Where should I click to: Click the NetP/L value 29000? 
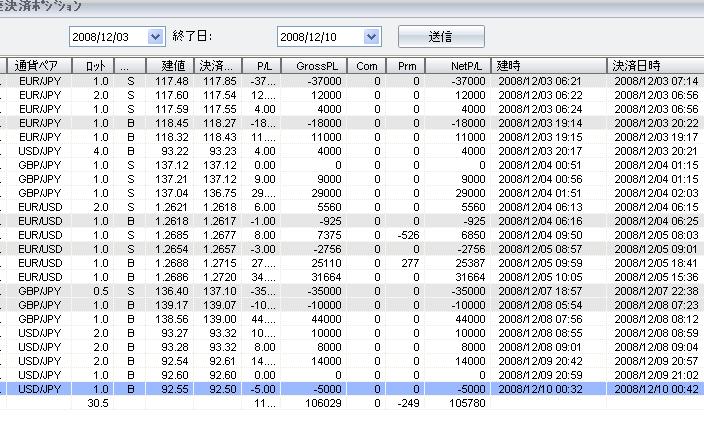click(x=470, y=193)
